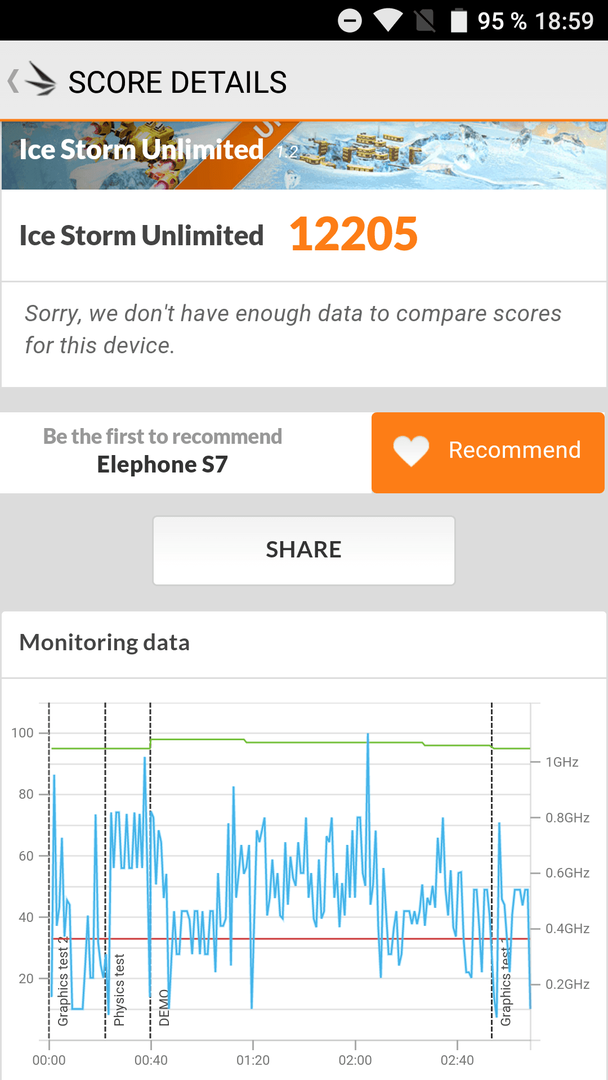Open the SCORE DETAILS header title
Viewport: 608px width, 1080px height.
point(177,82)
